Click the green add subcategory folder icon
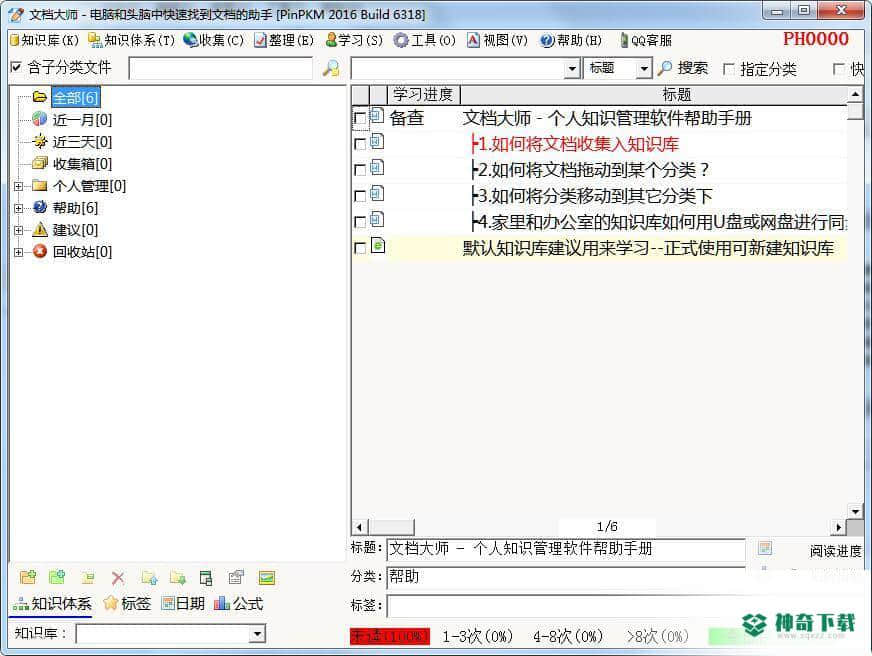The width and height of the screenshot is (872, 656). [x=57, y=578]
